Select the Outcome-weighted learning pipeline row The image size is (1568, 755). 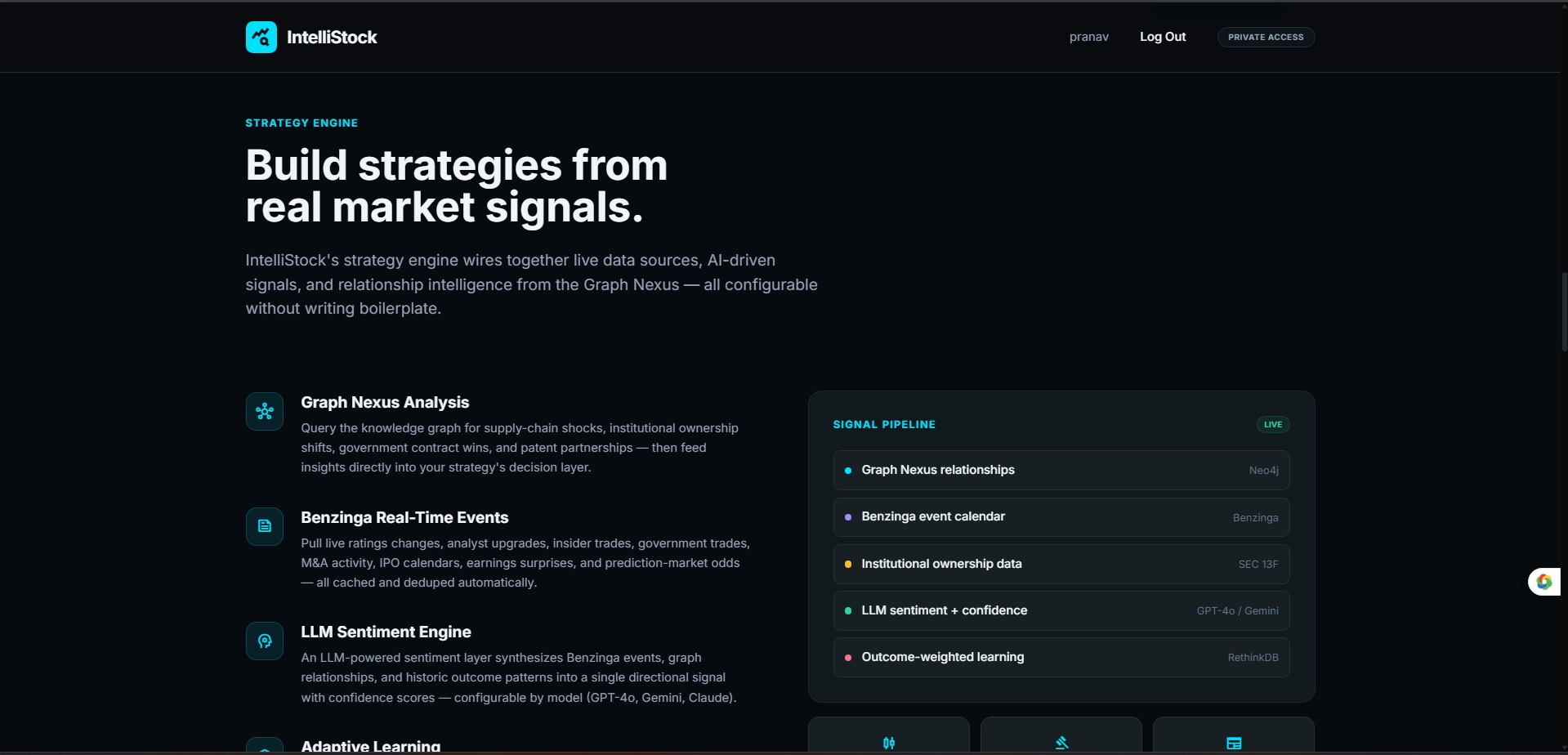pos(1061,657)
